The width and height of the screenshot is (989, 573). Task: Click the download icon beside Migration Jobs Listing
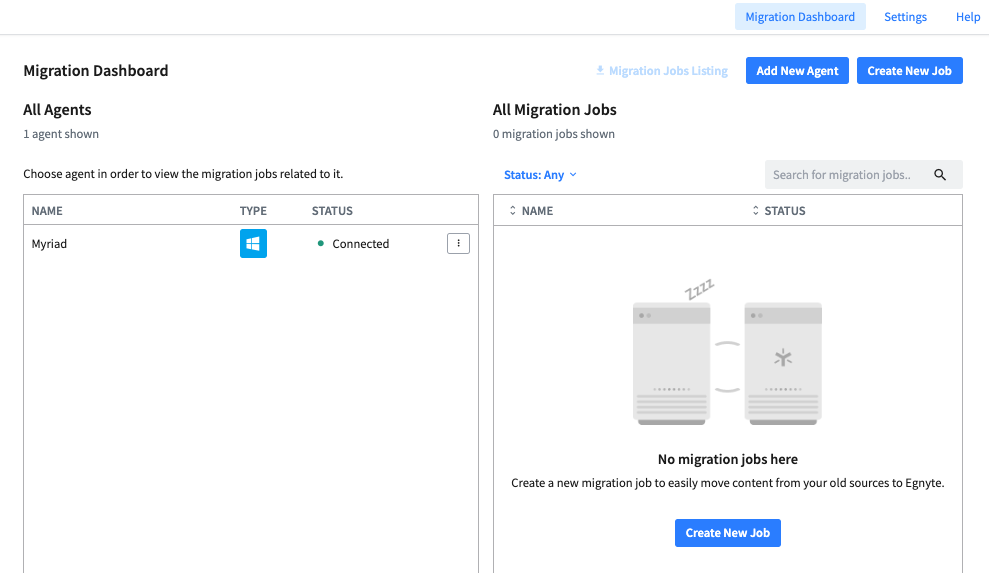pos(600,70)
